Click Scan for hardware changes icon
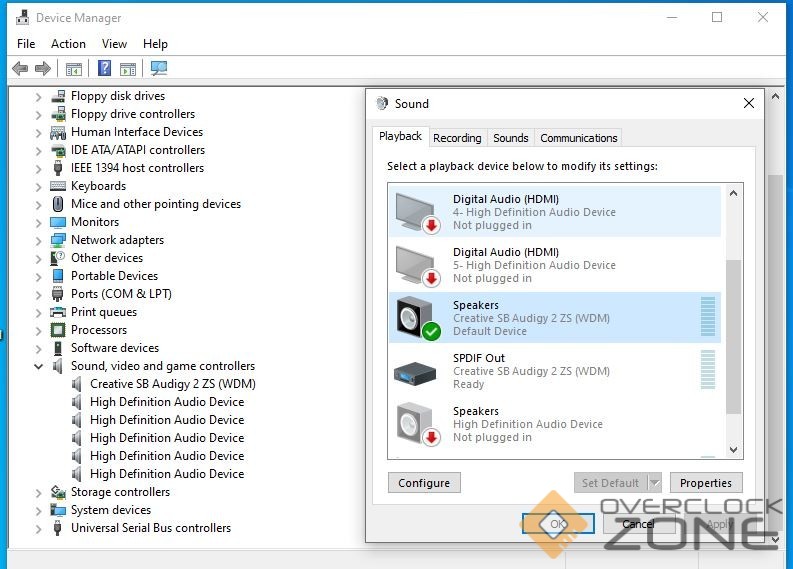The height and width of the screenshot is (569, 793). [159, 68]
